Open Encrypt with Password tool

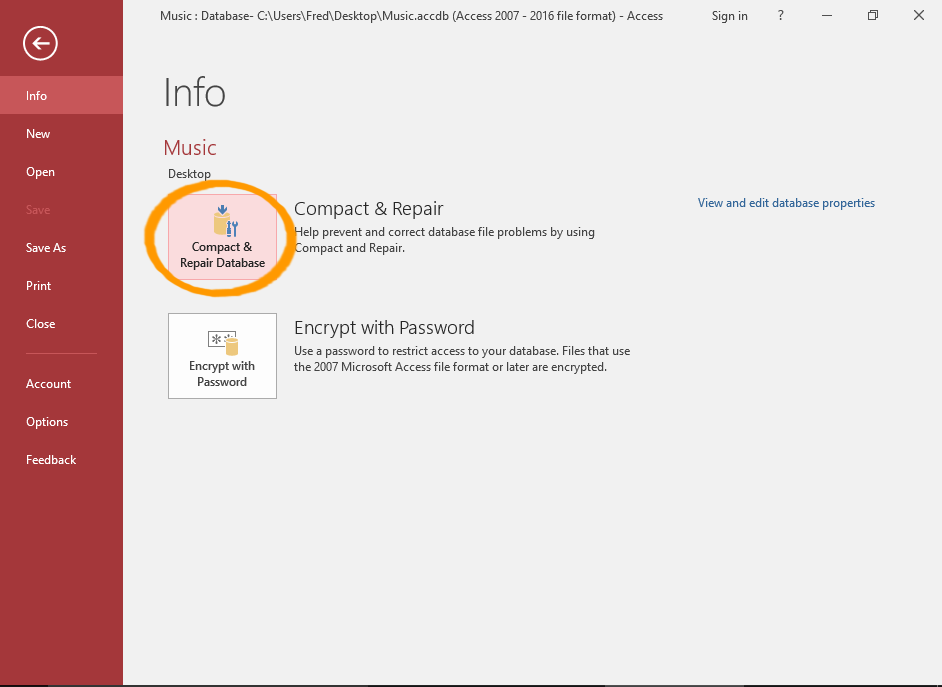(x=222, y=356)
